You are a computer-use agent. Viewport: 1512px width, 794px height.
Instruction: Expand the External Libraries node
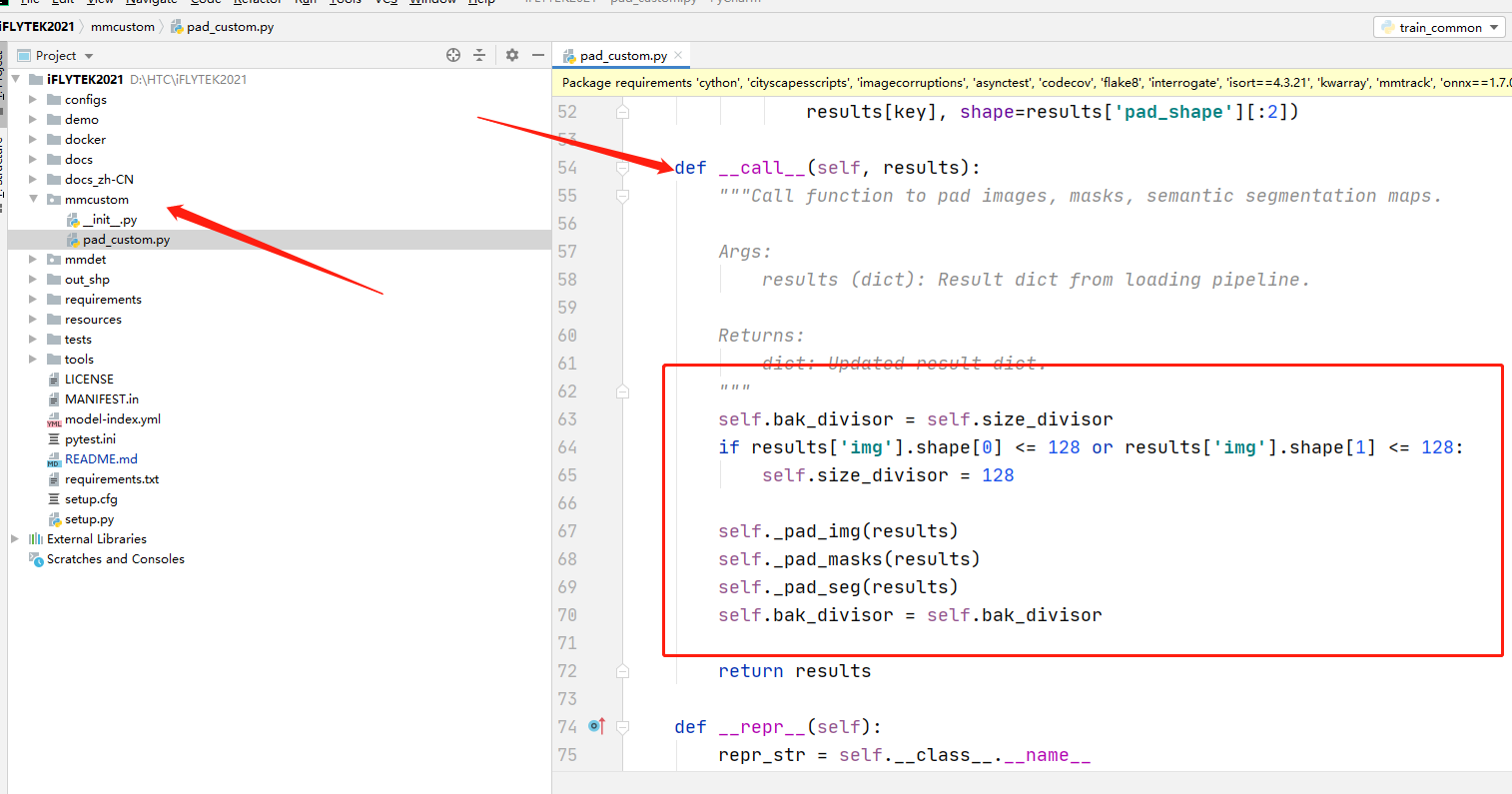15,538
